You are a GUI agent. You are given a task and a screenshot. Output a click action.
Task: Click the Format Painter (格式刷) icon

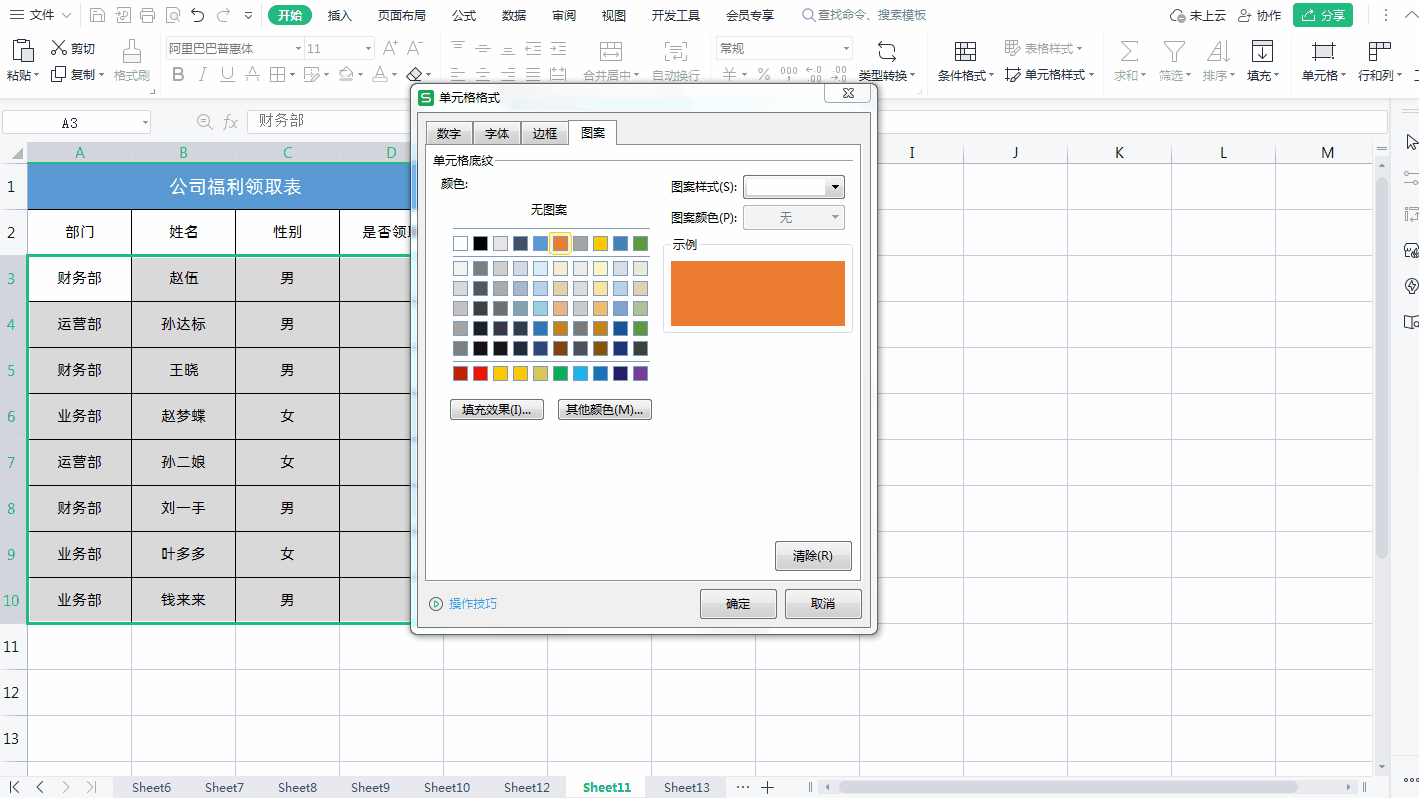131,51
